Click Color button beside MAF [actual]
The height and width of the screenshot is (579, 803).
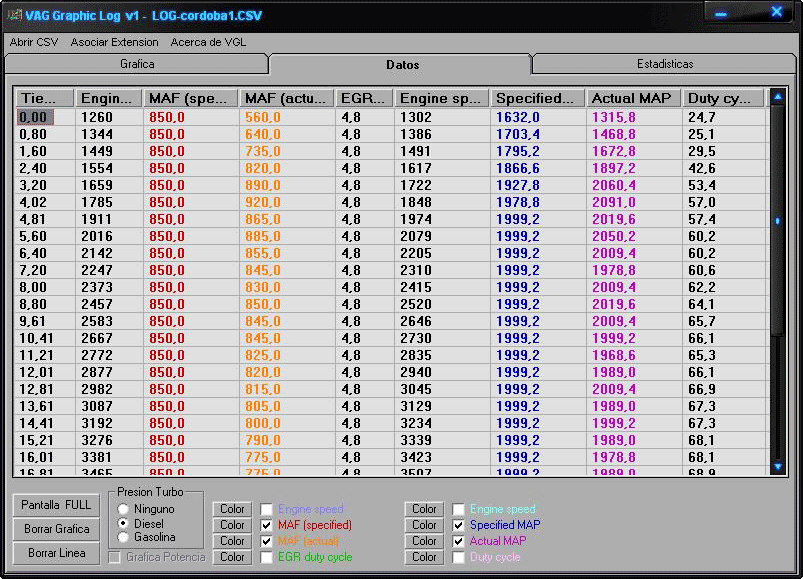click(232, 541)
